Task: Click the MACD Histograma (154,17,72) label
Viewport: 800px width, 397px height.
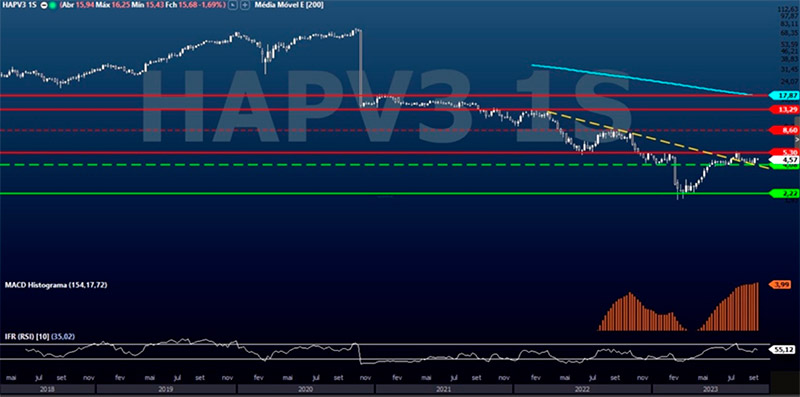Action: (x=56, y=284)
